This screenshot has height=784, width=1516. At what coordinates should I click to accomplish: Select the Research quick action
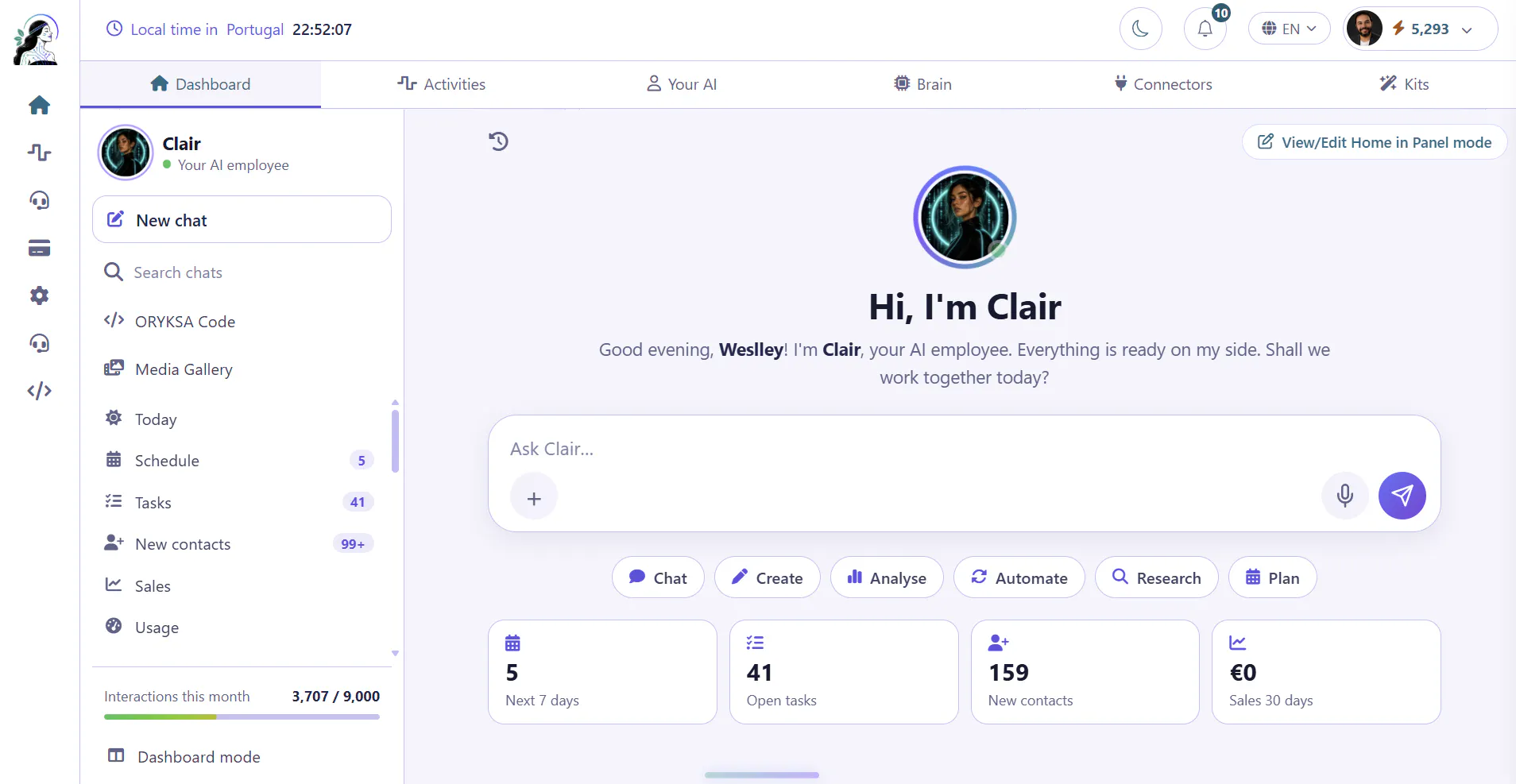[1156, 577]
